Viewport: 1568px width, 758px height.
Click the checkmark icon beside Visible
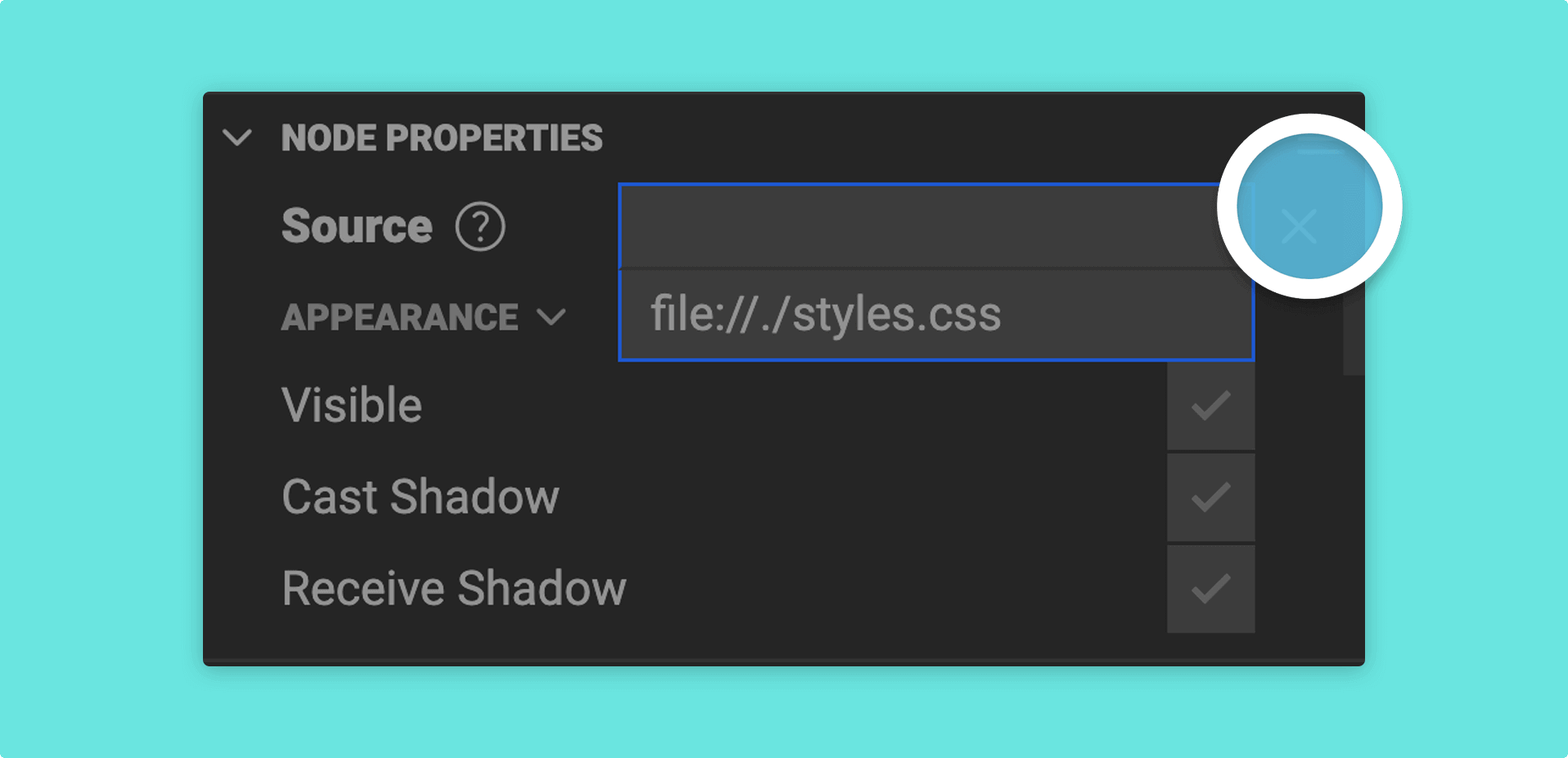[1210, 406]
